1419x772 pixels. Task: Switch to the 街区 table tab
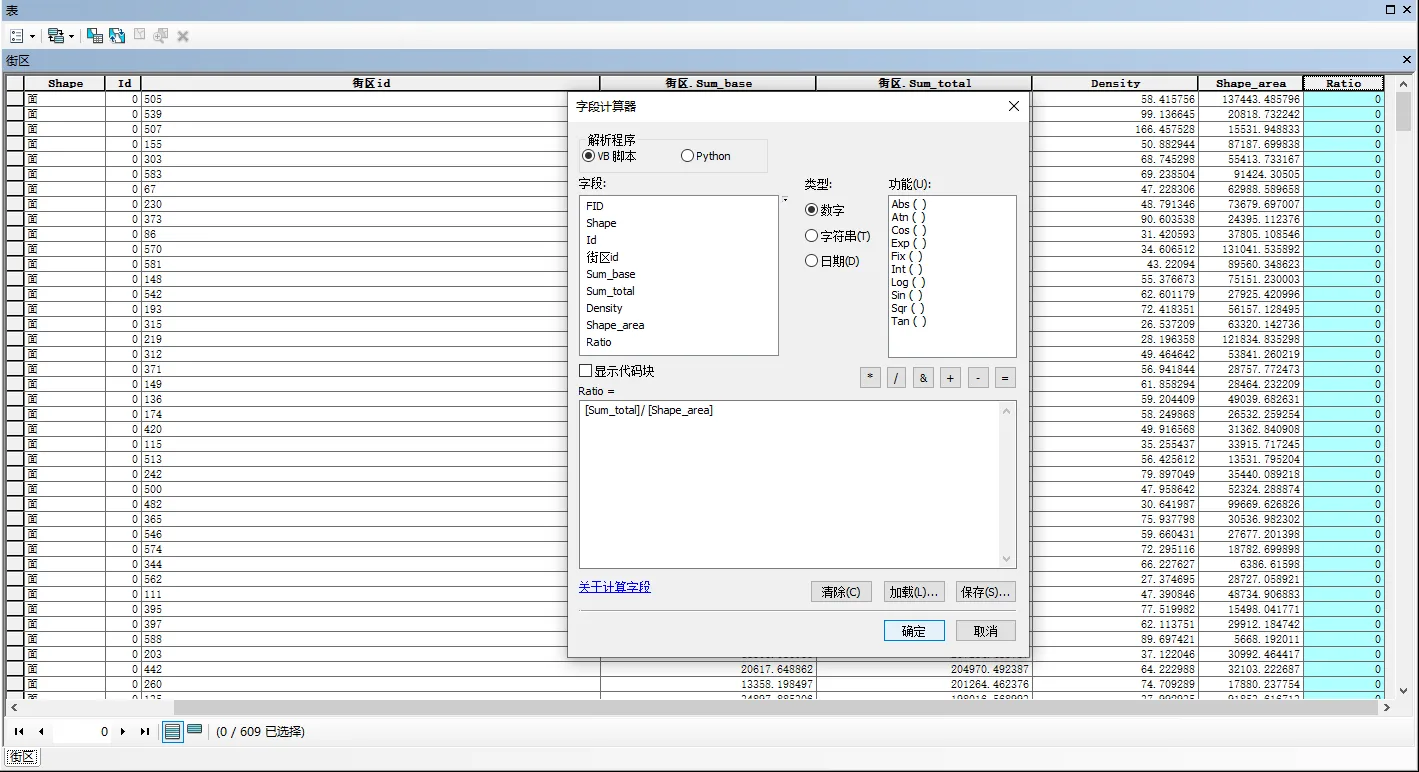pos(22,757)
